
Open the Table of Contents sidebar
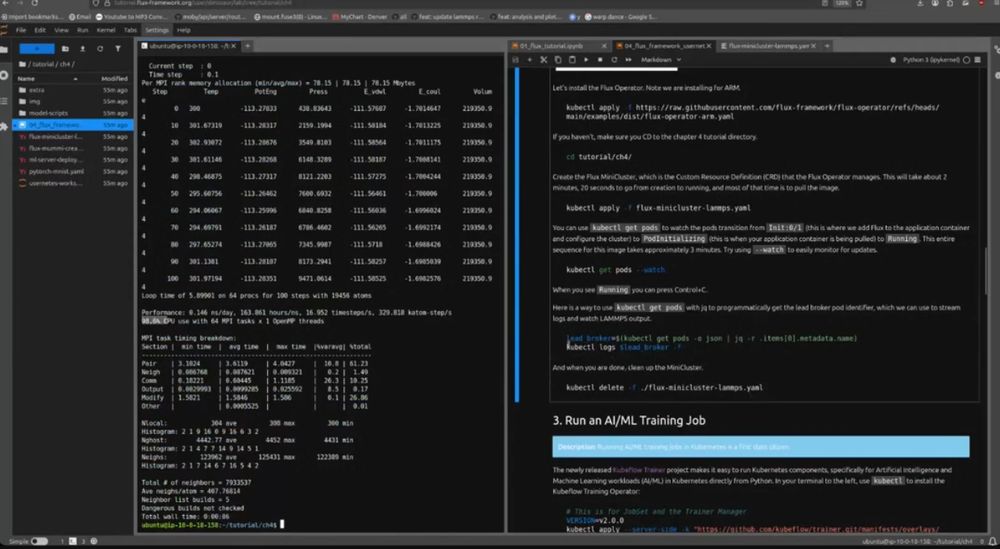click(x=4, y=101)
